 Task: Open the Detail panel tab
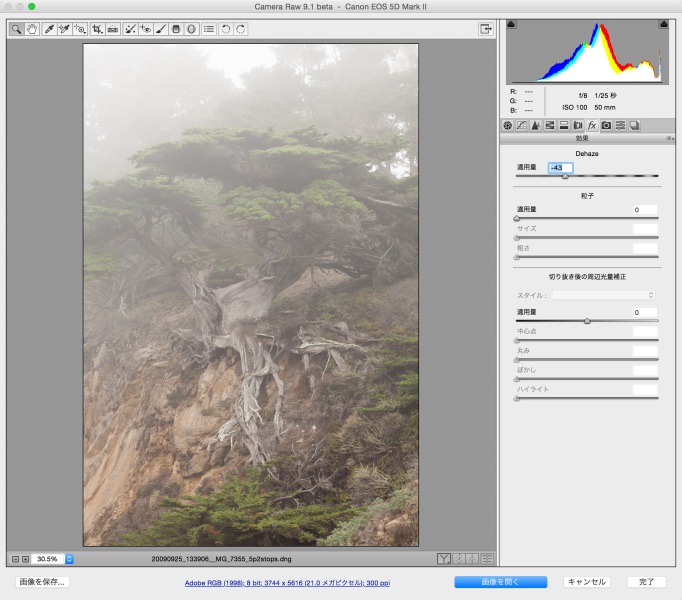(x=536, y=126)
